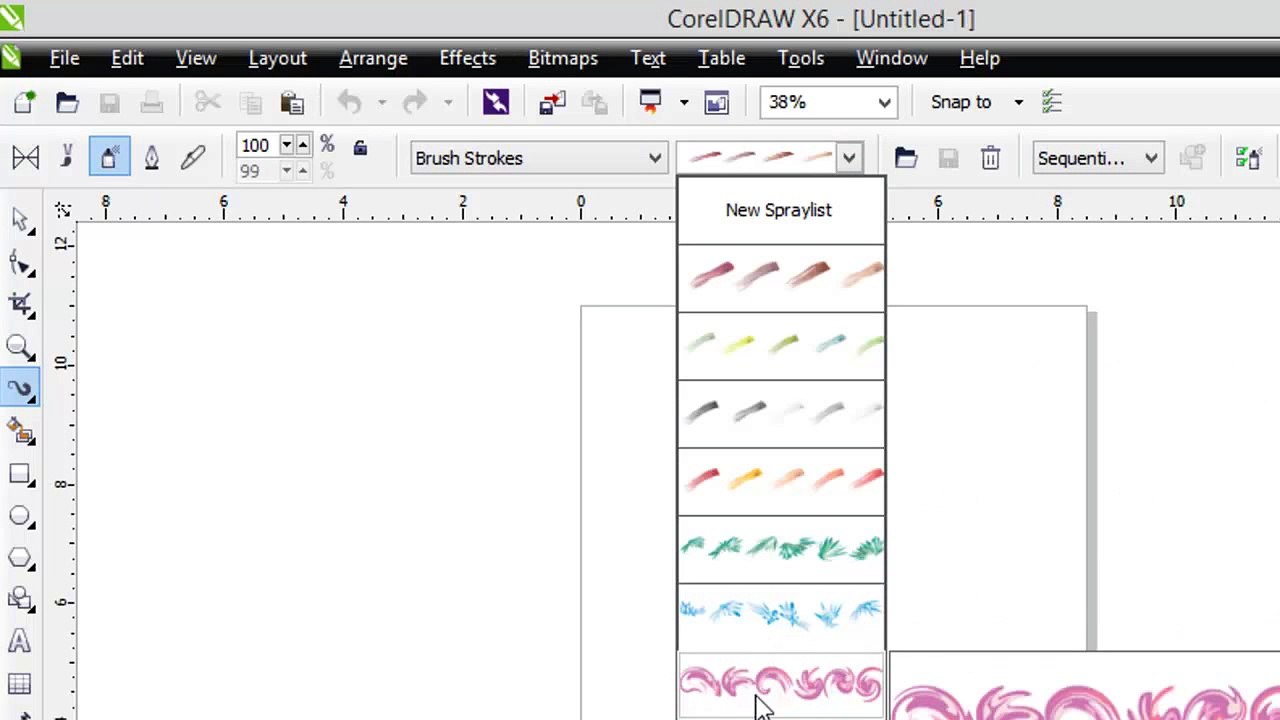Click the spray object size field showing 100

pos(257,145)
